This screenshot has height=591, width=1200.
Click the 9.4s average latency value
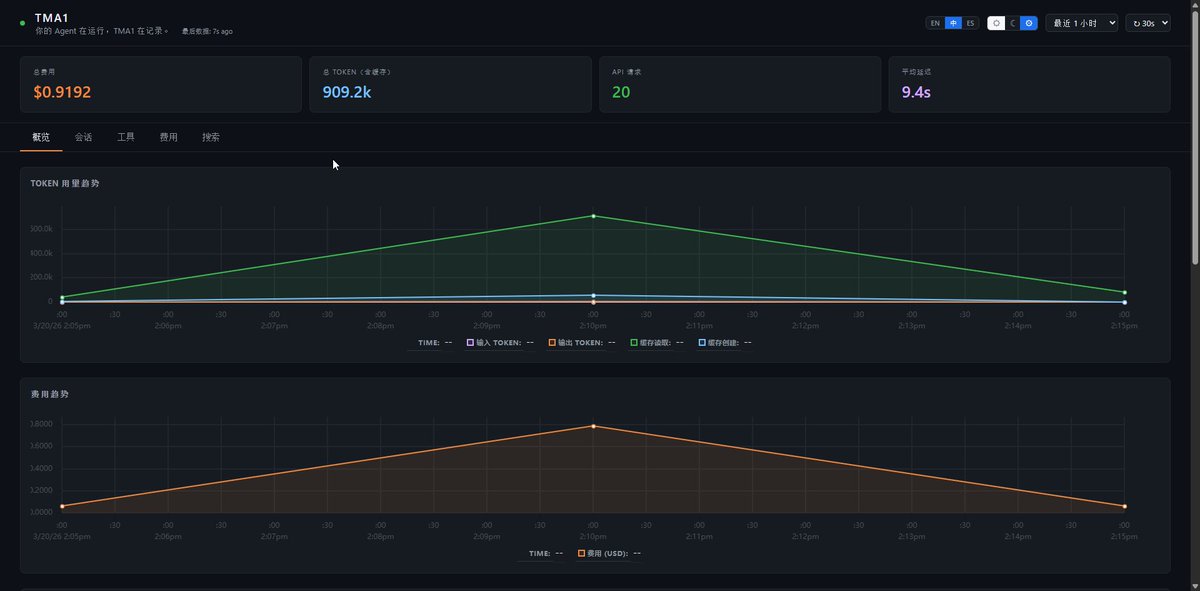(x=917, y=92)
